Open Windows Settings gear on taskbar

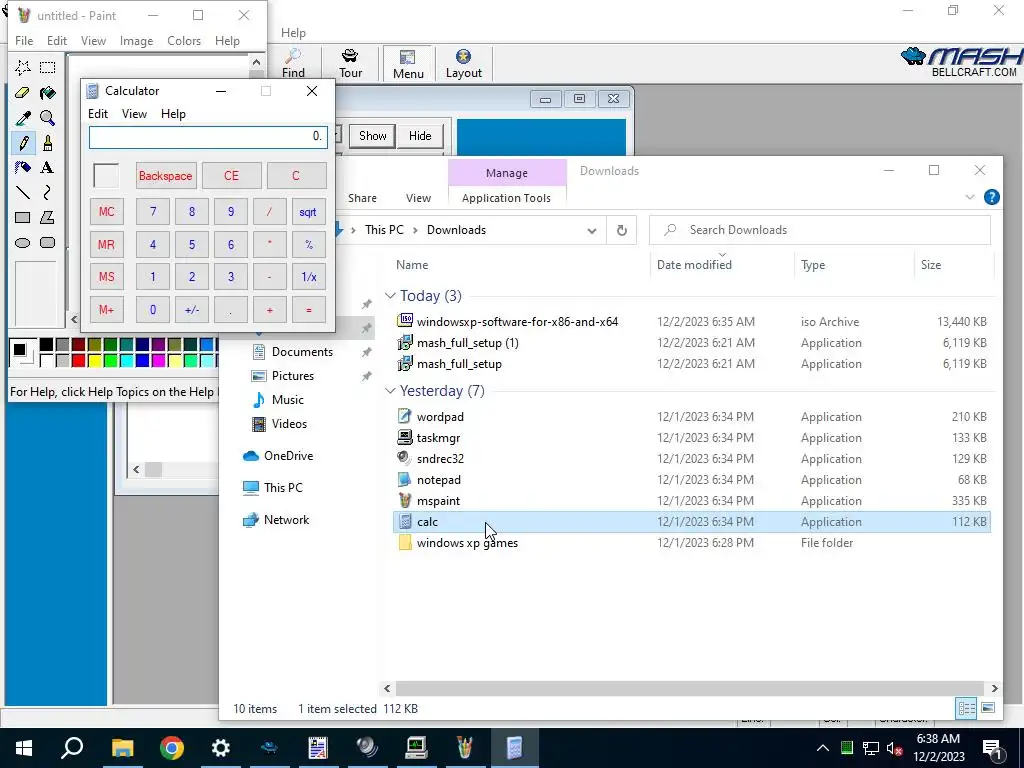pos(221,748)
